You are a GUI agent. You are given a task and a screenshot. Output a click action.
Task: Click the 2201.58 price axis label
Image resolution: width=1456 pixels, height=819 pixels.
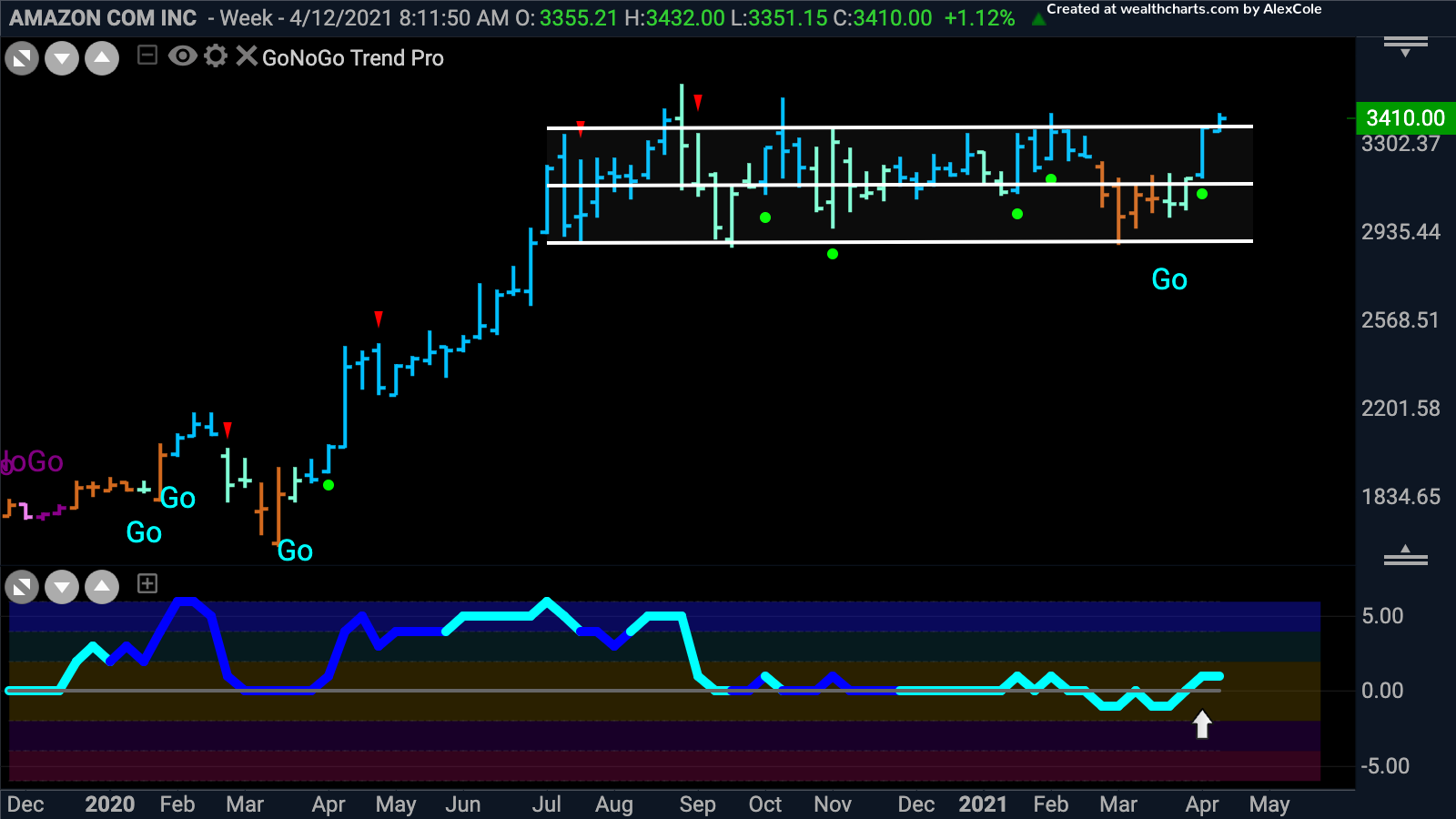[x=1400, y=409]
